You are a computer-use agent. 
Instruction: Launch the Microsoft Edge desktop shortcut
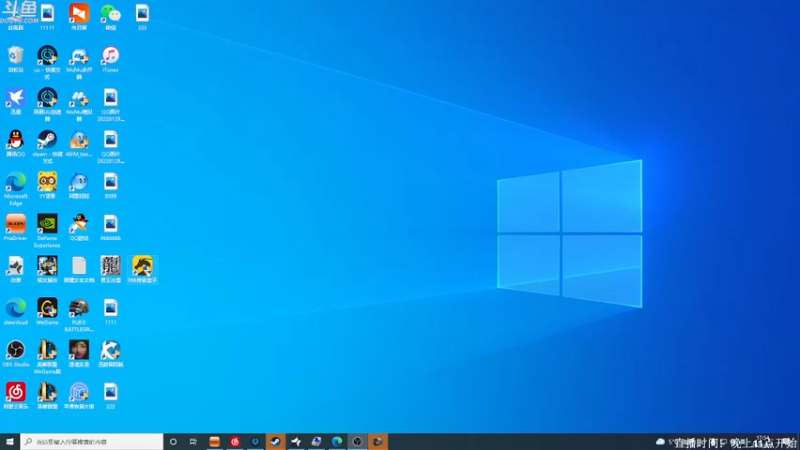click(16, 182)
